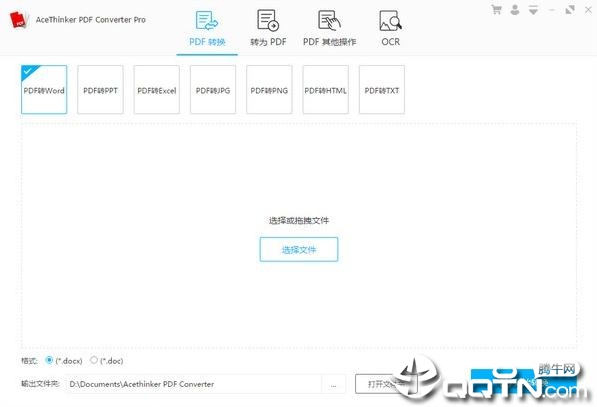Viewport: 597px width, 407px height.
Task: Click the output folder path field
Action: tap(194, 384)
